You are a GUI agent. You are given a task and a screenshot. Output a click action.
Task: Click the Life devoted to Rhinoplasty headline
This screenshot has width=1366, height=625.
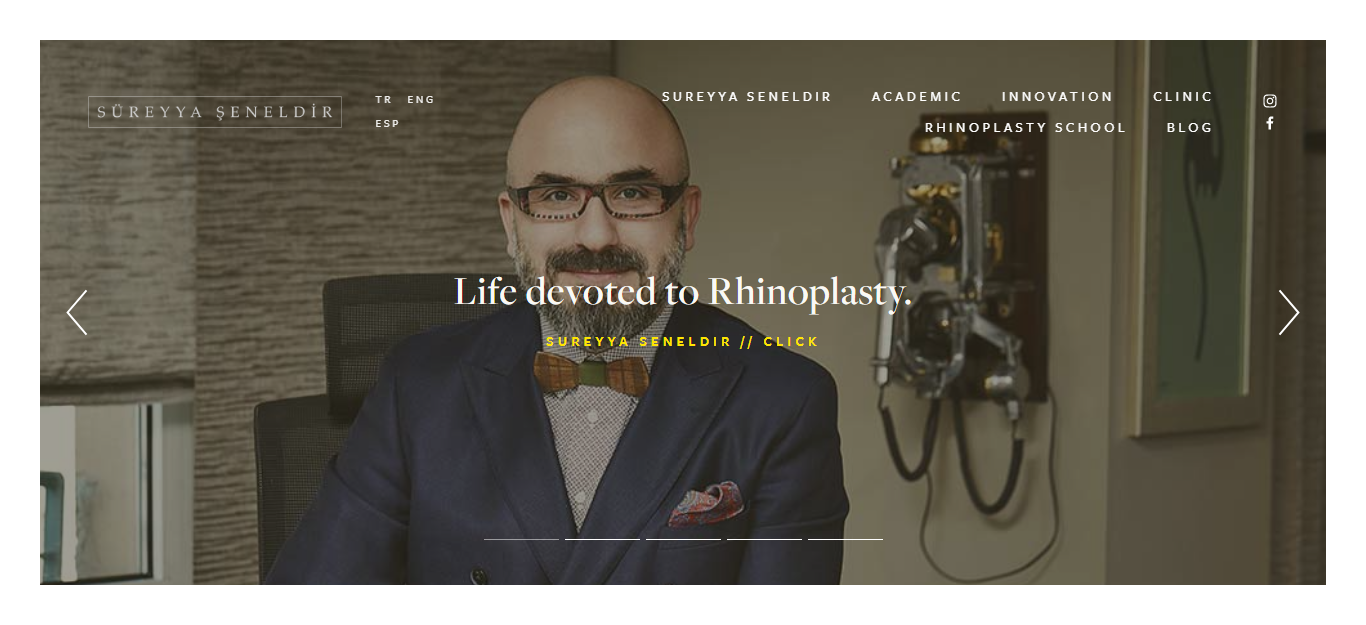683,292
